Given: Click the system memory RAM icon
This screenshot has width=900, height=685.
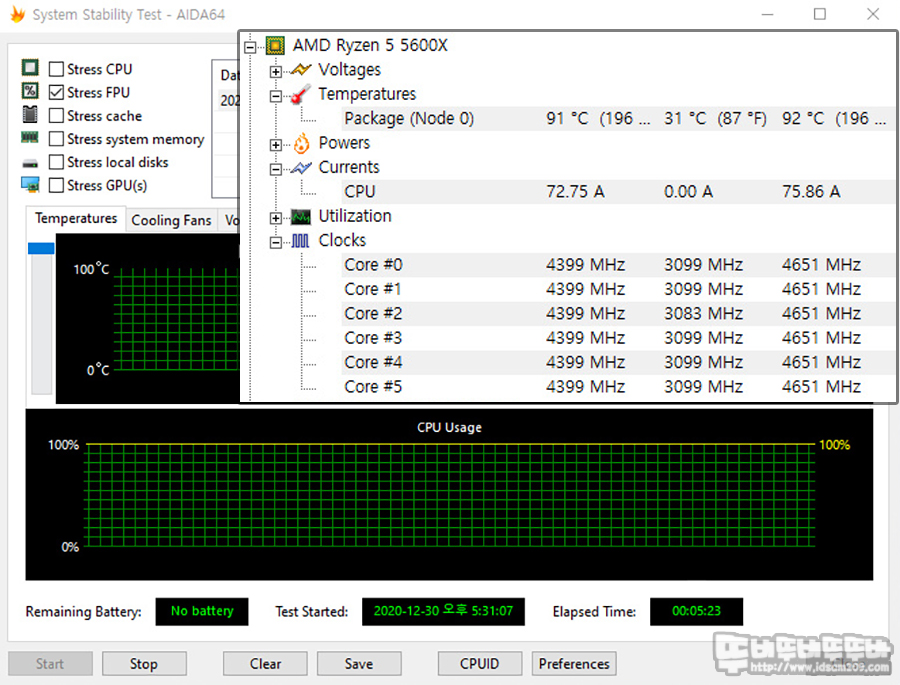Looking at the screenshot, I should click(x=30, y=138).
